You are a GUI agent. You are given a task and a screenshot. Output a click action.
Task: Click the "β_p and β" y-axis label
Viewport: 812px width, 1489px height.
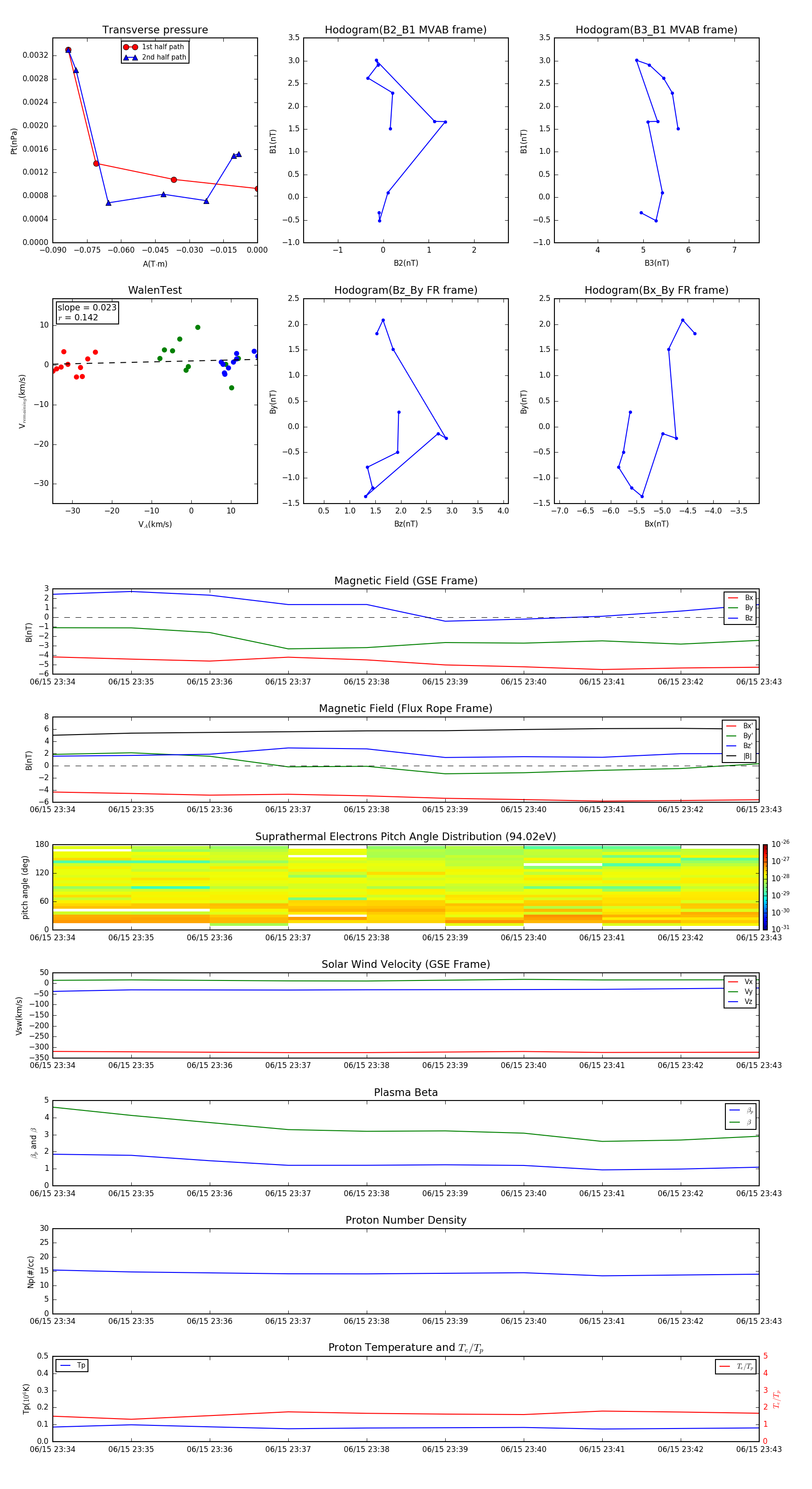coord(33,1143)
